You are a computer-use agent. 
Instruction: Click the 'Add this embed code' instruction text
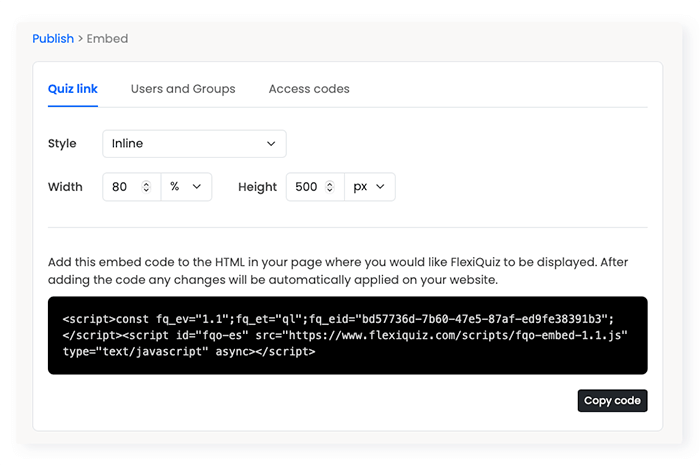coord(338,271)
